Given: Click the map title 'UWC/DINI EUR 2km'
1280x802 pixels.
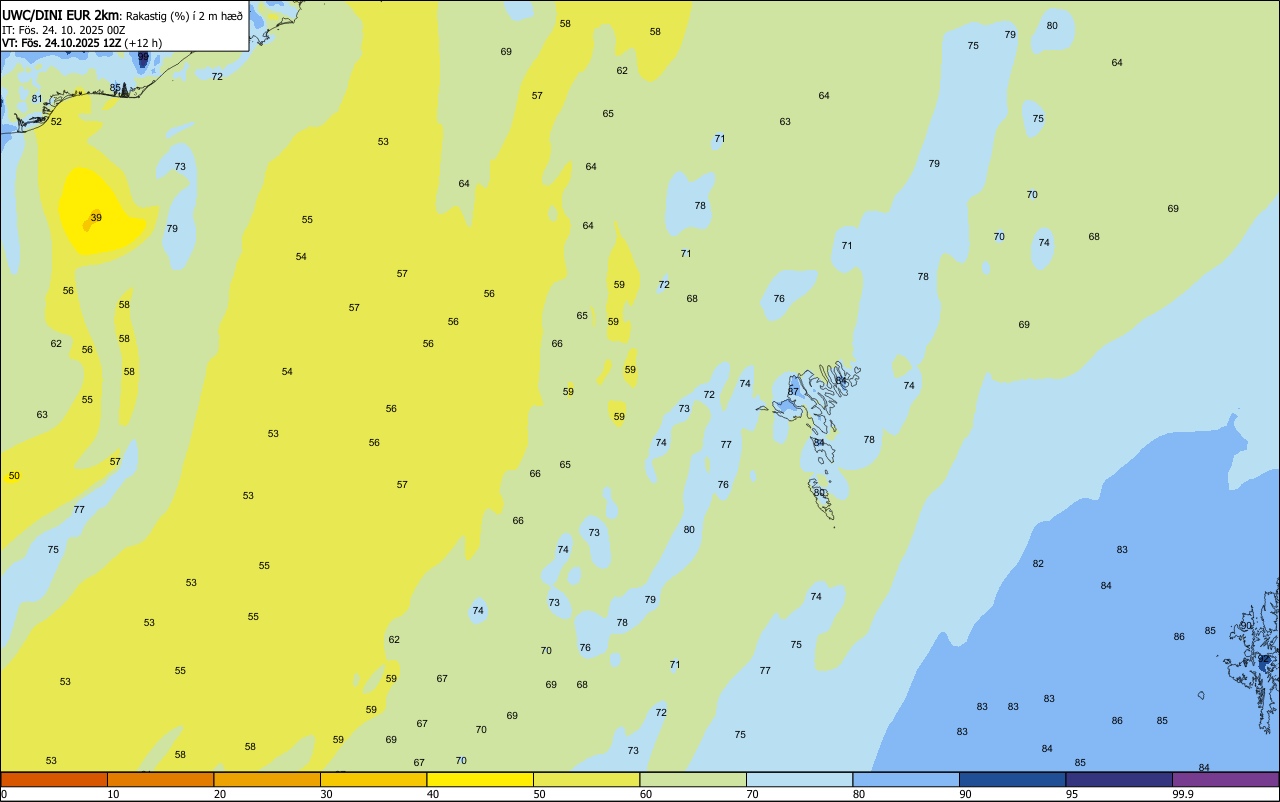Looking at the screenshot, I should pyautogui.click(x=60, y=15).
